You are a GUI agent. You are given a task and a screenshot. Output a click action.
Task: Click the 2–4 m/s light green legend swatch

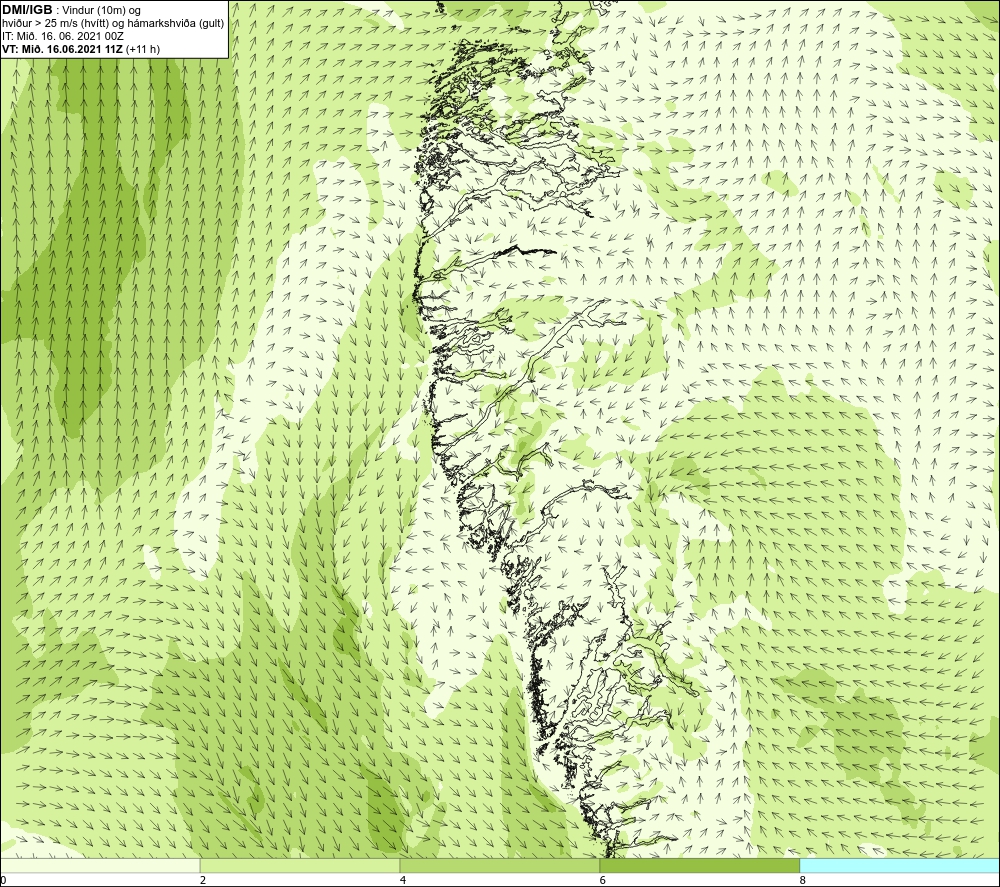[x=300, y=866]
